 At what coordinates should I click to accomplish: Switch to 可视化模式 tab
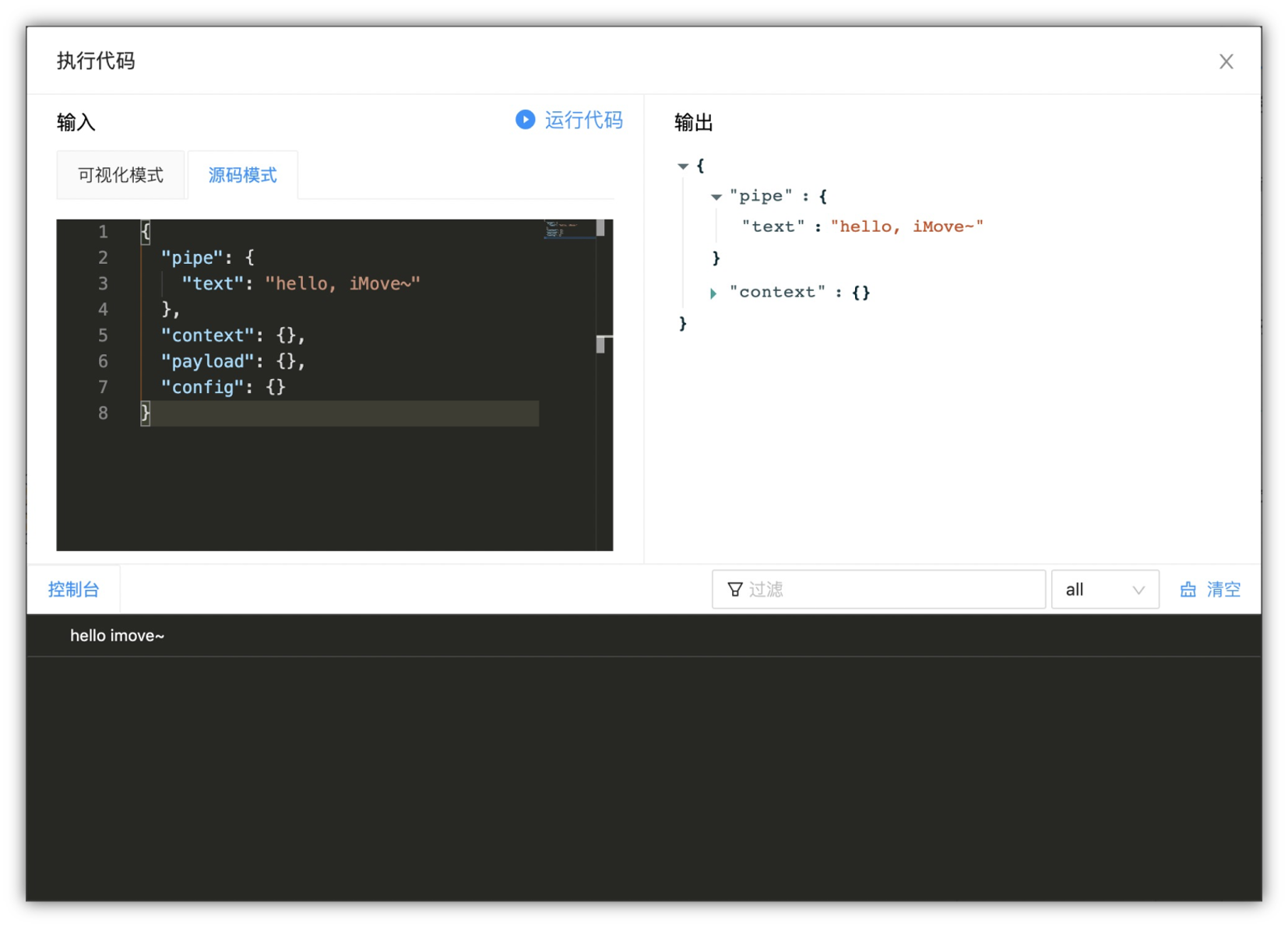click(x=121, y=175)
